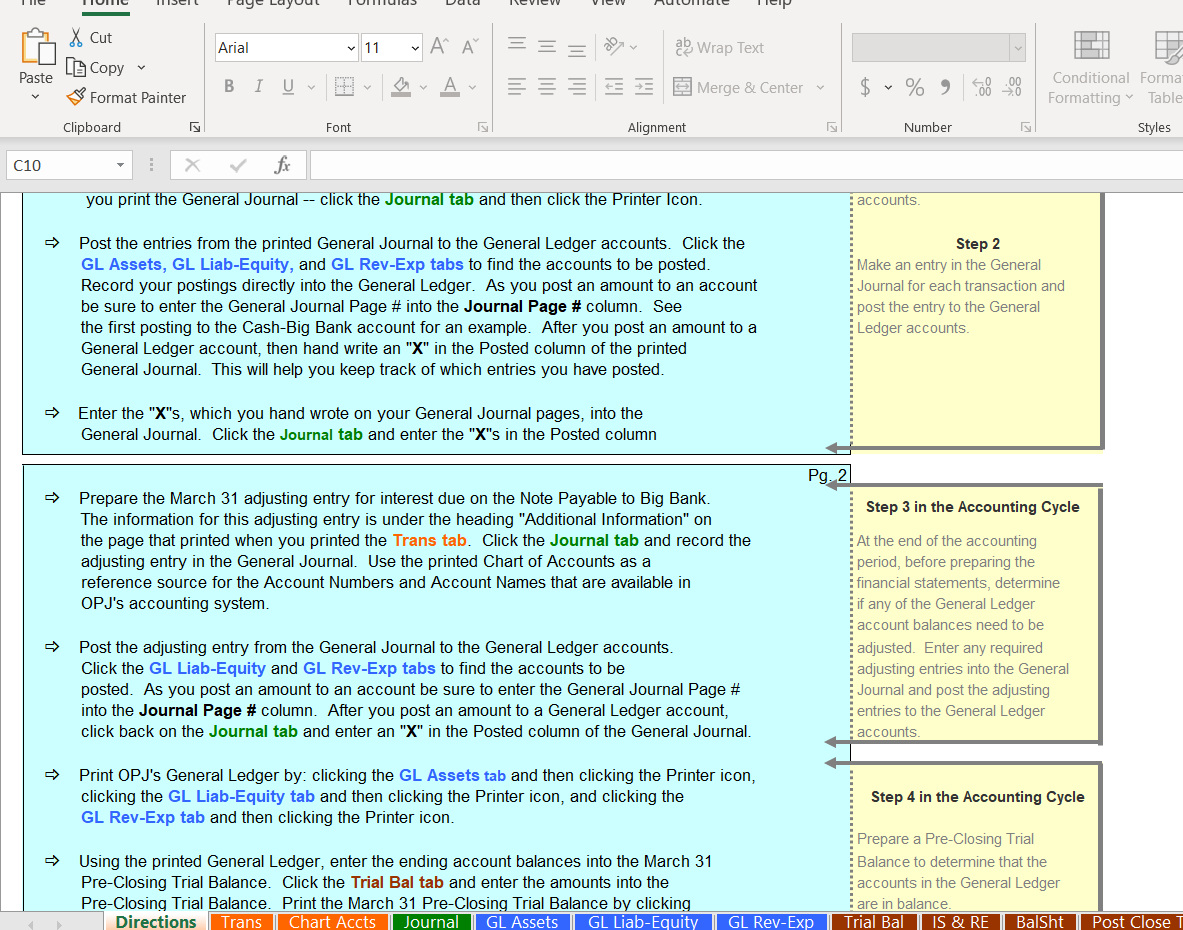This screenshot has height=930, width=1183.
Task: Copy the selection using Copy icon
Action: 75,68
